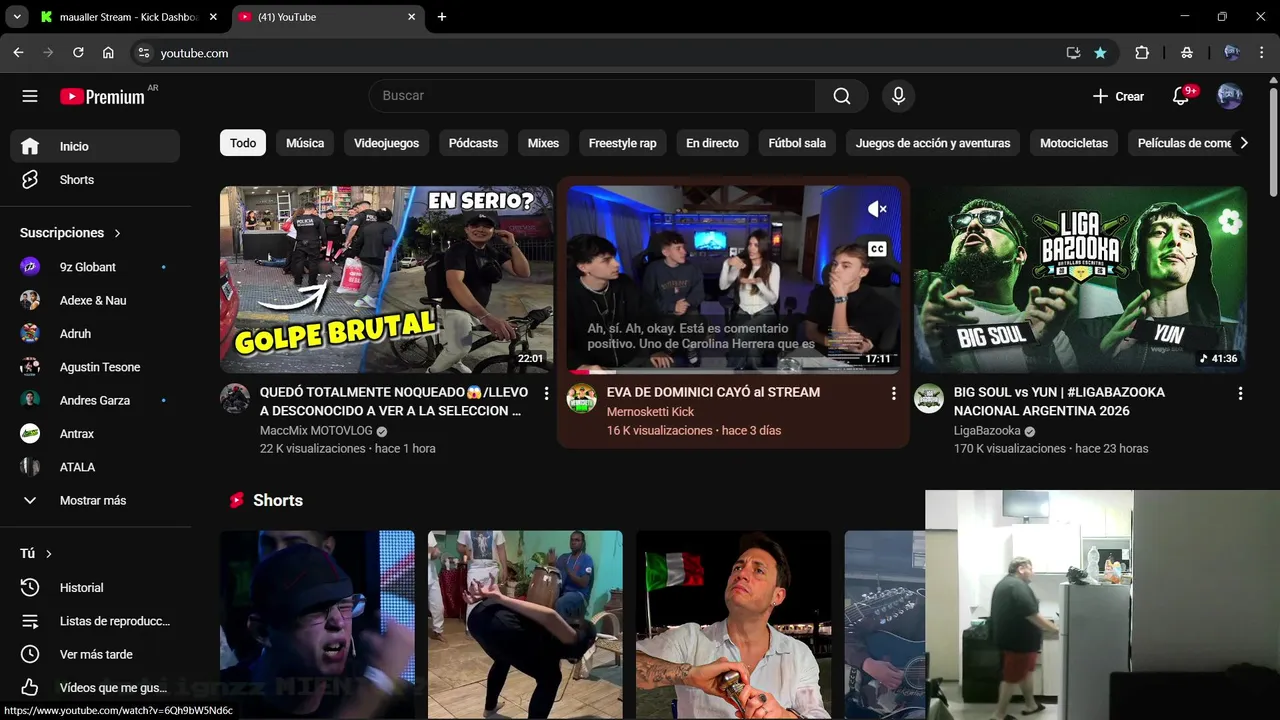This screenshot has width=1280, height=720.
Task: Open the 9z Globant channel avatar
Action: (x=30, y=267)
